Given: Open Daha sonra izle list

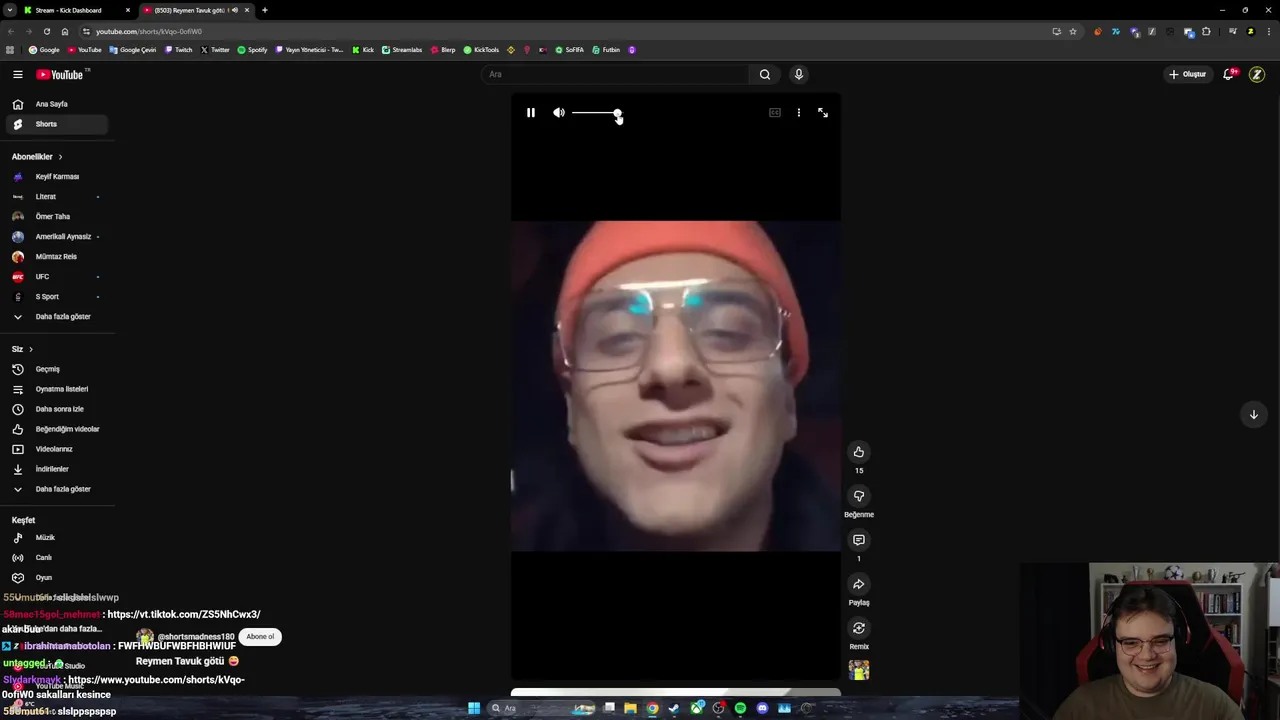Looking at the screenshot, I should click(55, 409).
